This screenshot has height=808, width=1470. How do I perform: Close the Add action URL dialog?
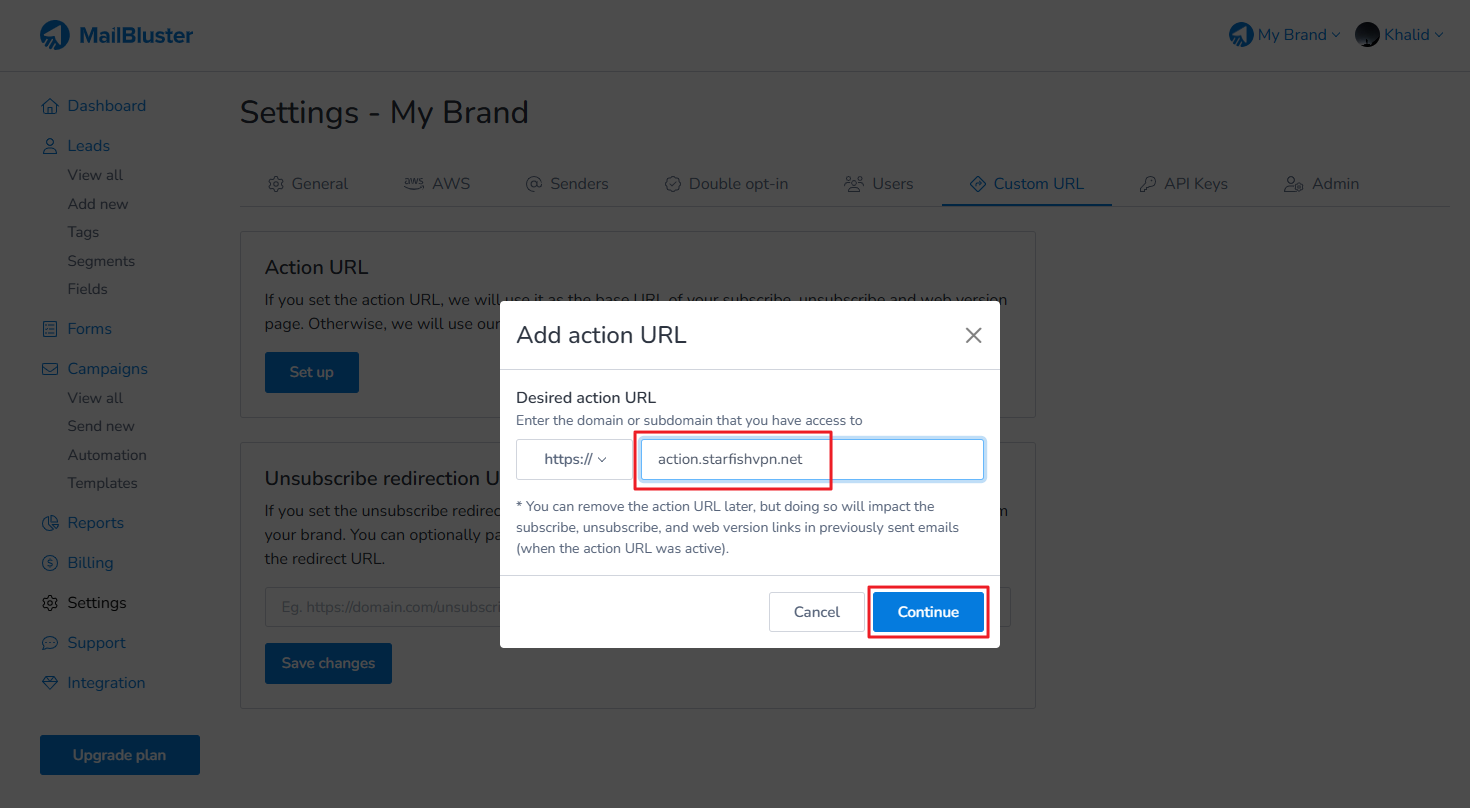point(973,336)
